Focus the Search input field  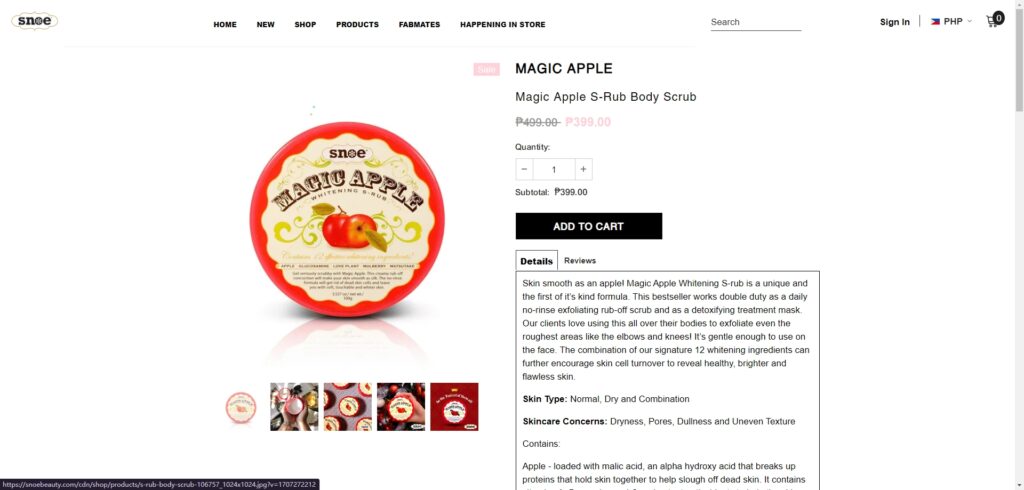[x=756, y=22]
